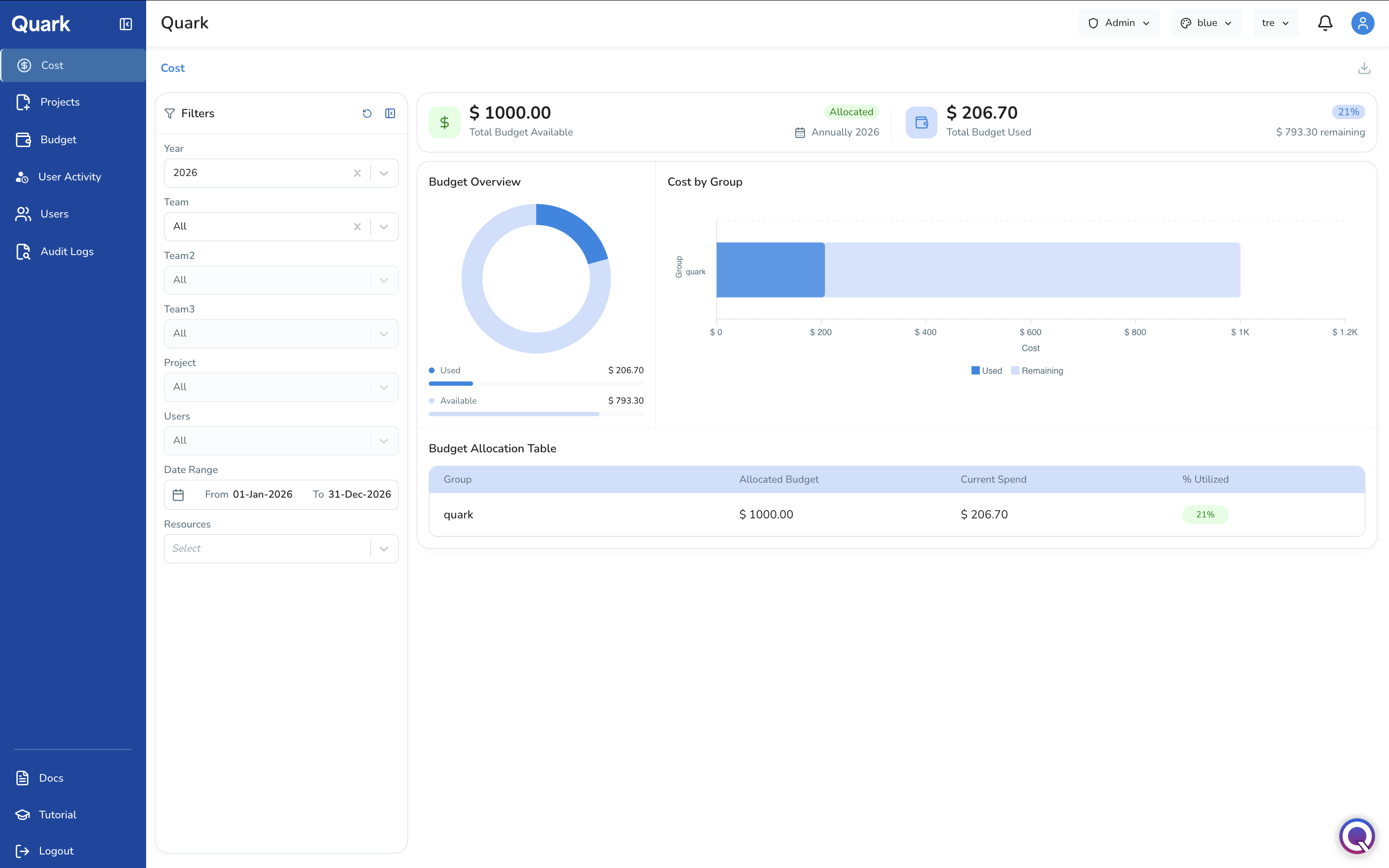Image resolution: width=1389 pixels, height=868 pixels.
Task: Edit the To date 31-Dec-2026
Action: click(359, 494)
